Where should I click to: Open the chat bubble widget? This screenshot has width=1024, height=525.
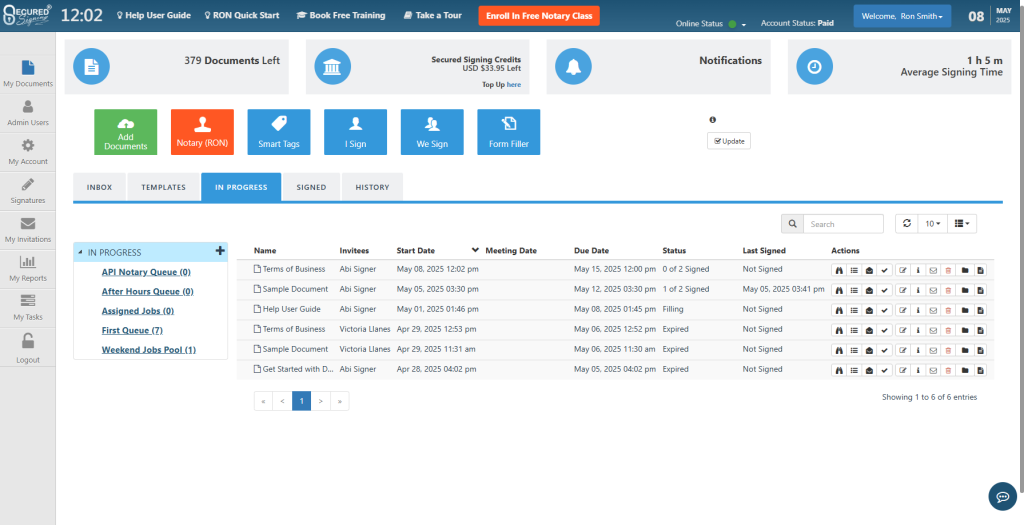pyautogui.click(x=1002, y=497)
